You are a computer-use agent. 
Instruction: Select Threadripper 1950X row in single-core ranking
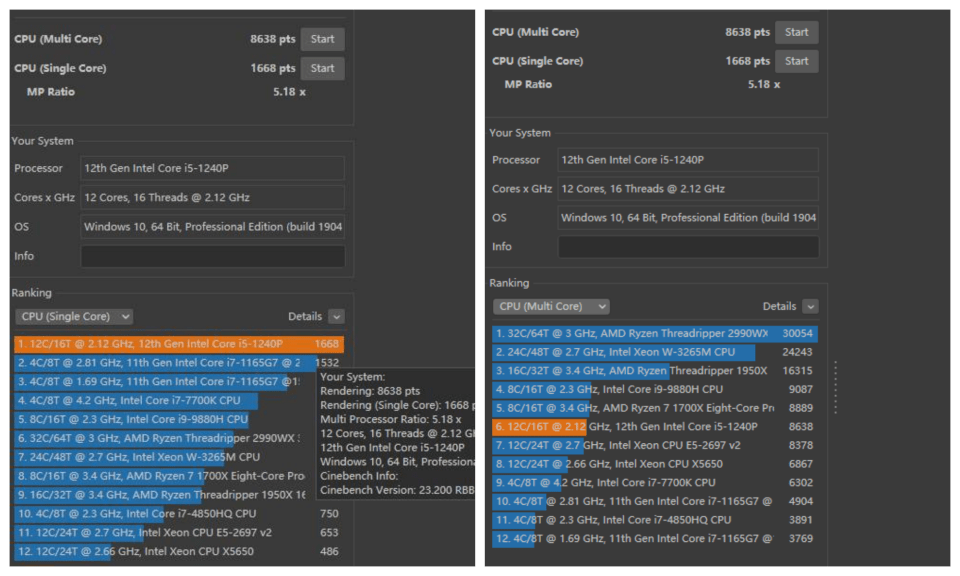pyautogui.click(x=165, y=495)
